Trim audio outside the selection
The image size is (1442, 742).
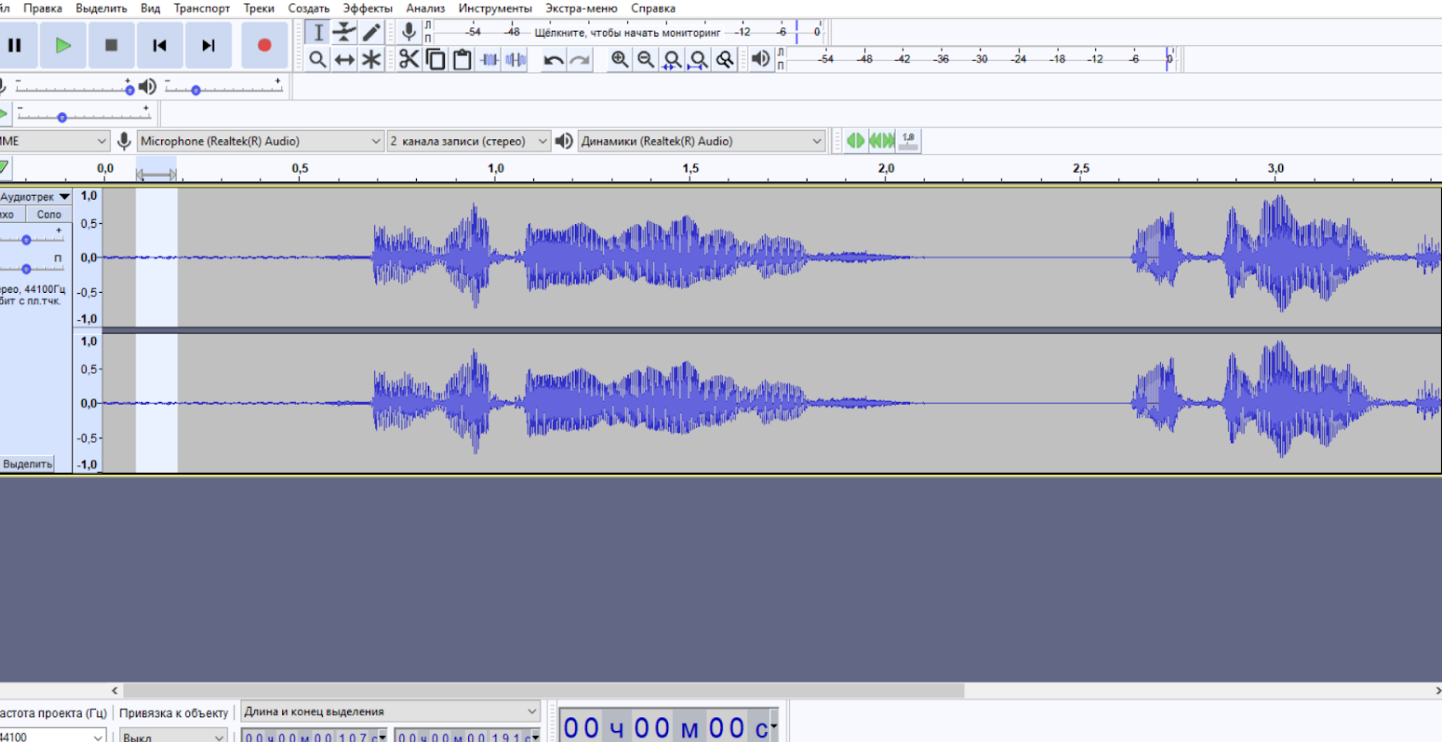[x=489, y=60]
